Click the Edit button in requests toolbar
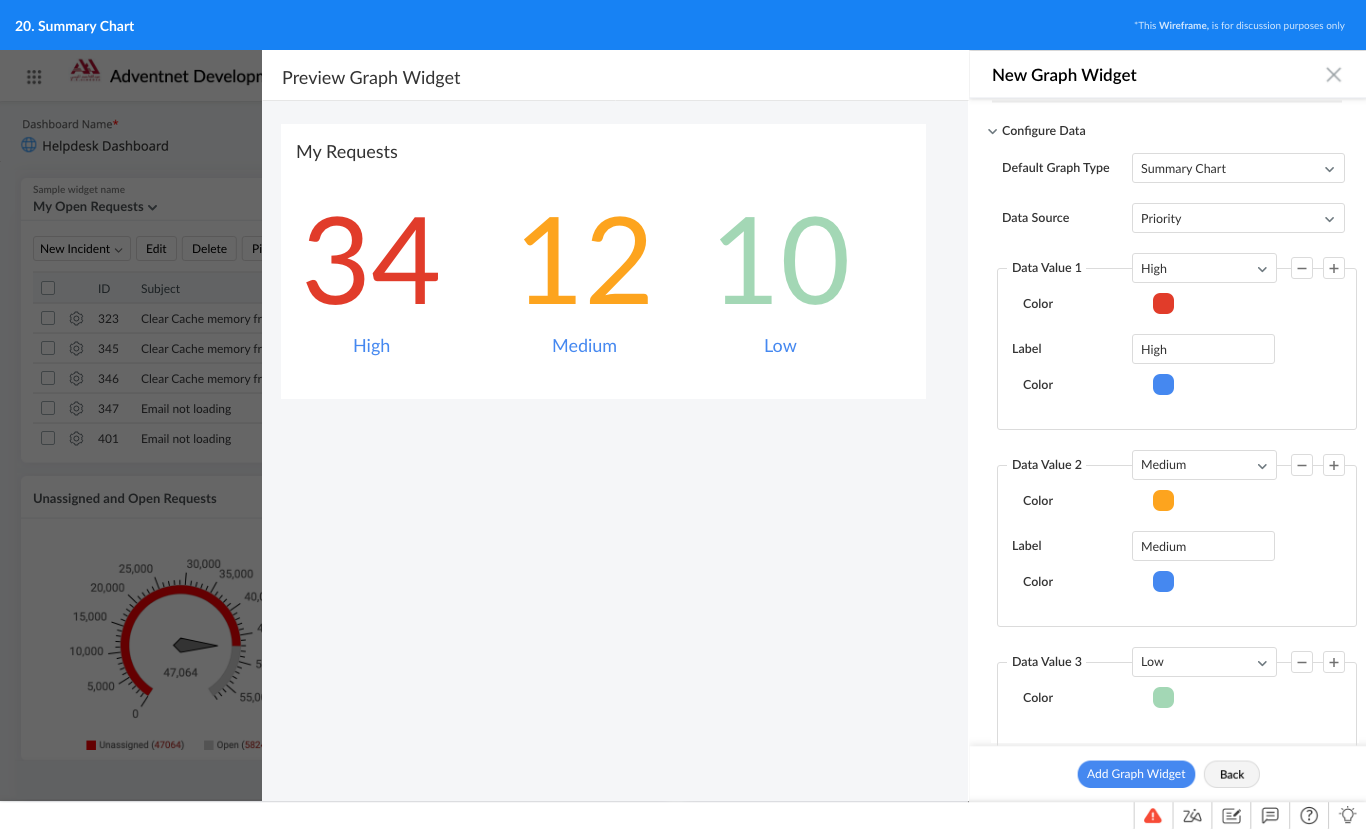 pos(156,249)
